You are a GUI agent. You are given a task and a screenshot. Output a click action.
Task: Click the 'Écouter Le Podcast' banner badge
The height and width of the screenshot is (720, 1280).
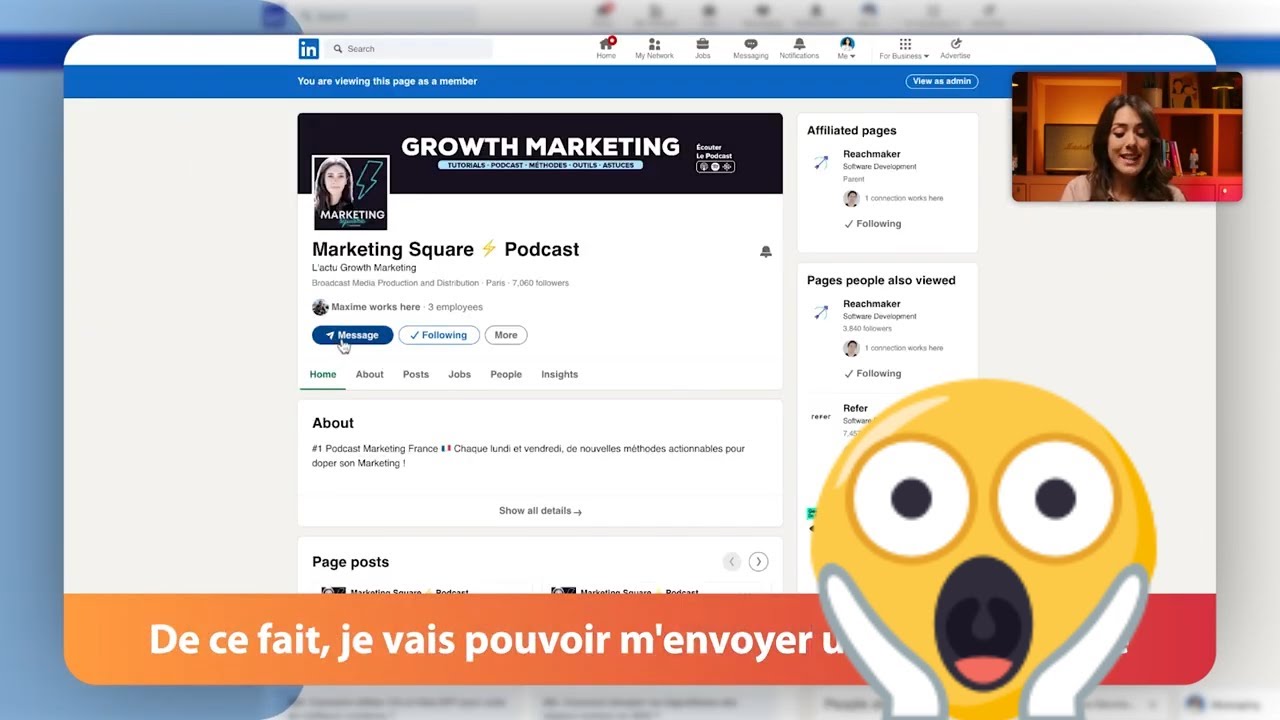point(715,159)
